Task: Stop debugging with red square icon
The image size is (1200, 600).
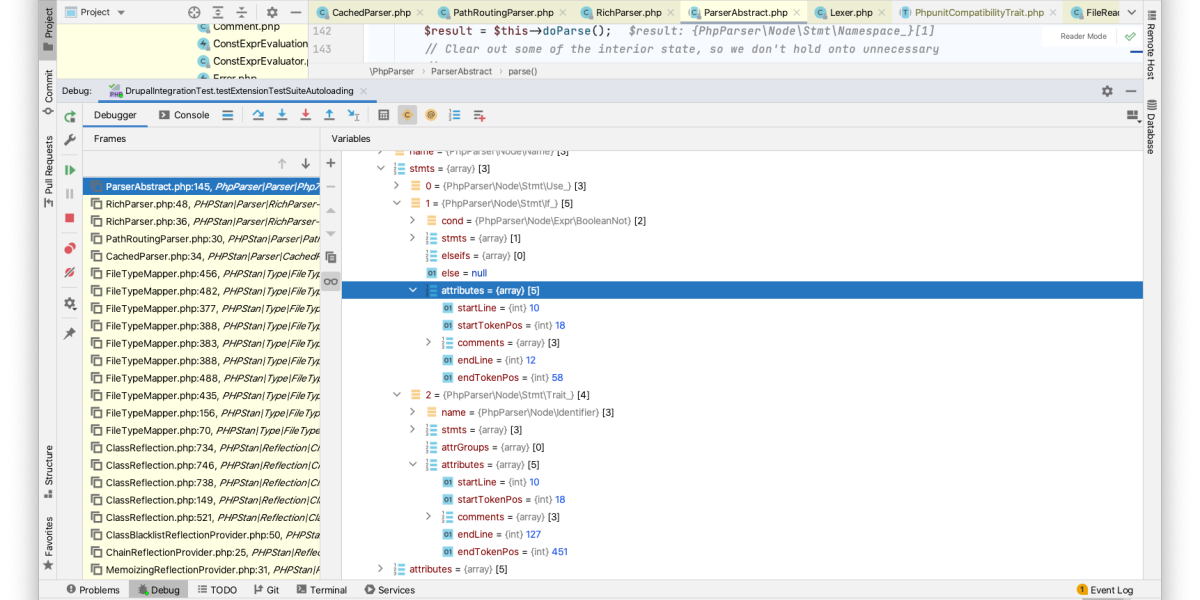Action: pyautogui.click(x=70, y=218)
